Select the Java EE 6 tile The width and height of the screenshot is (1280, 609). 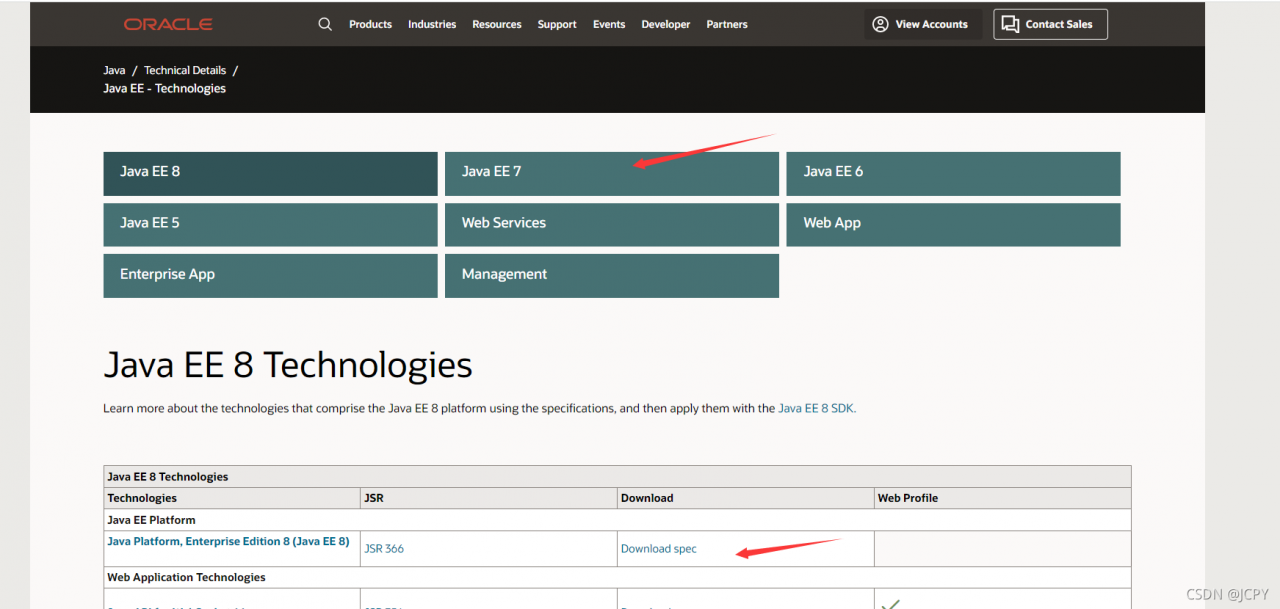tap(953, 173)
